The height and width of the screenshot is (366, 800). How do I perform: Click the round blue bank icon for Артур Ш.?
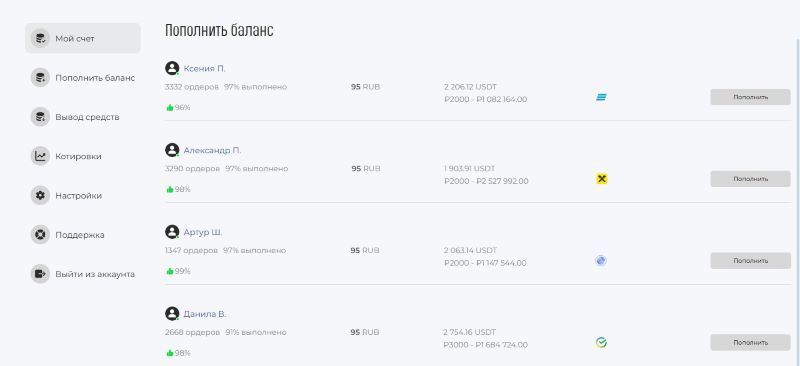(601, 261)
